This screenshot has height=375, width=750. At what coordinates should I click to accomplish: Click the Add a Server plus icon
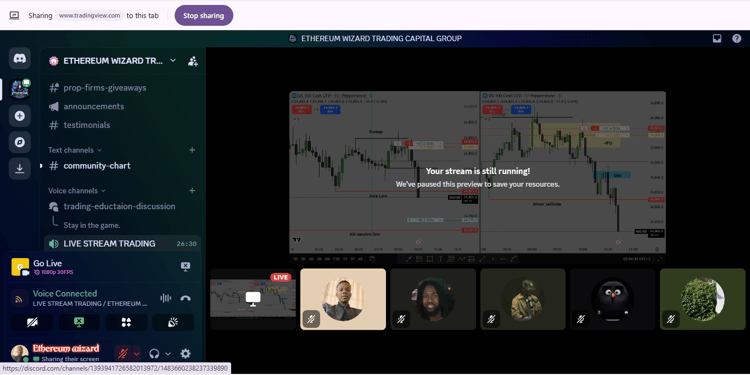point(20,116)
